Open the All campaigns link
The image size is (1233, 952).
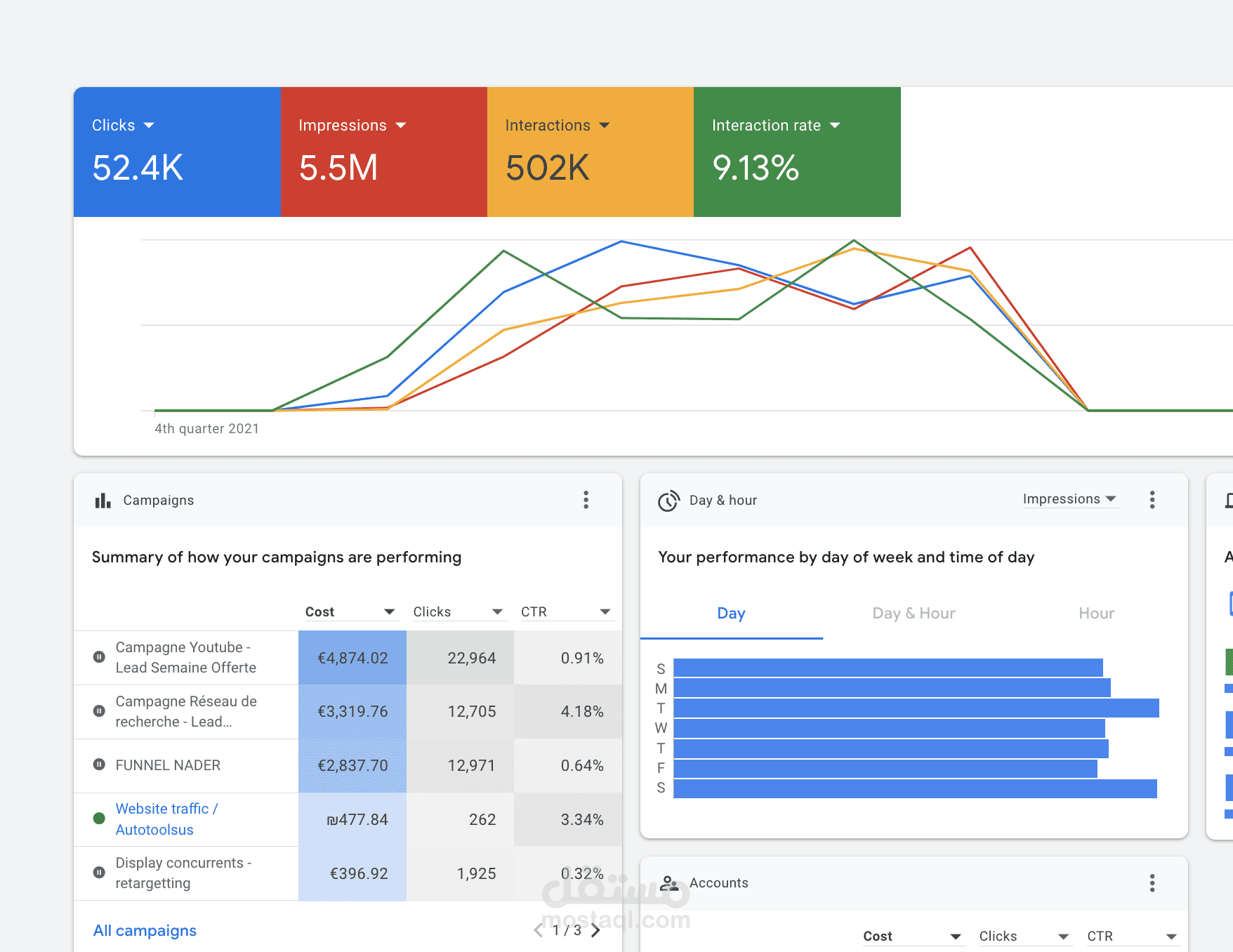(x=145, y=930)
